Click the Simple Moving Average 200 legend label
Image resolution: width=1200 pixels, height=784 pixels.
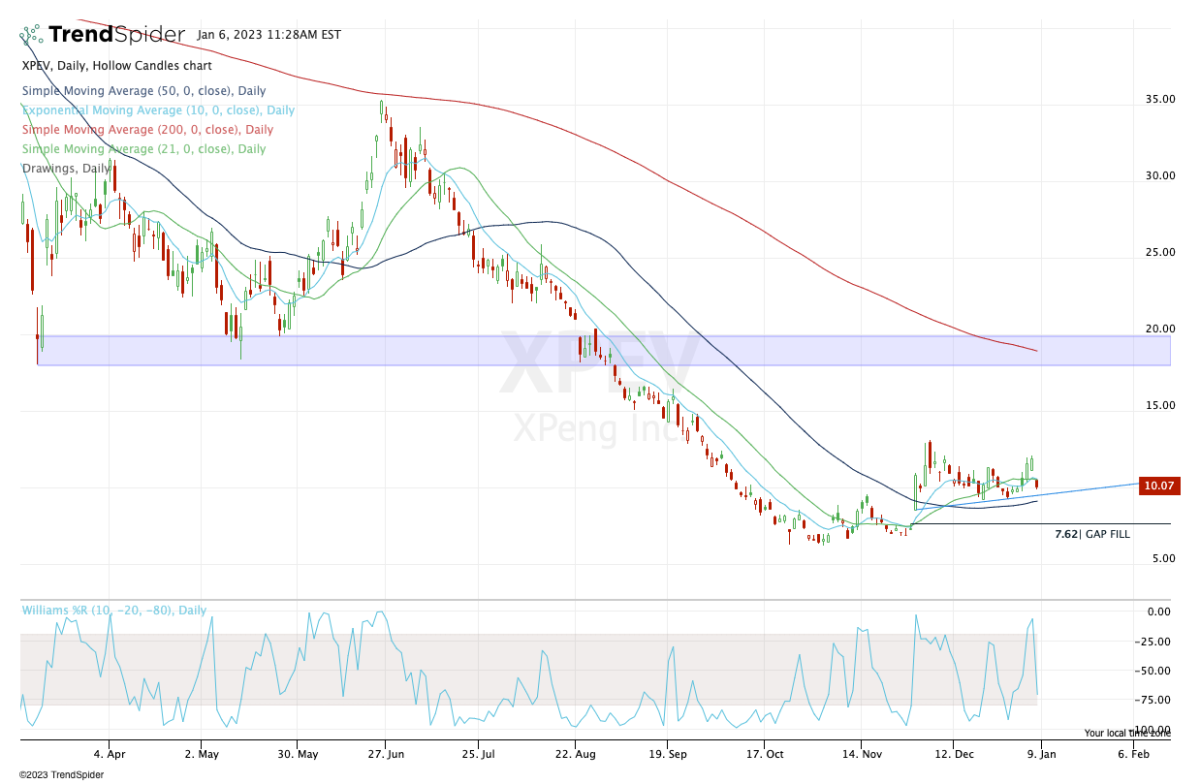tap(147, 130)
